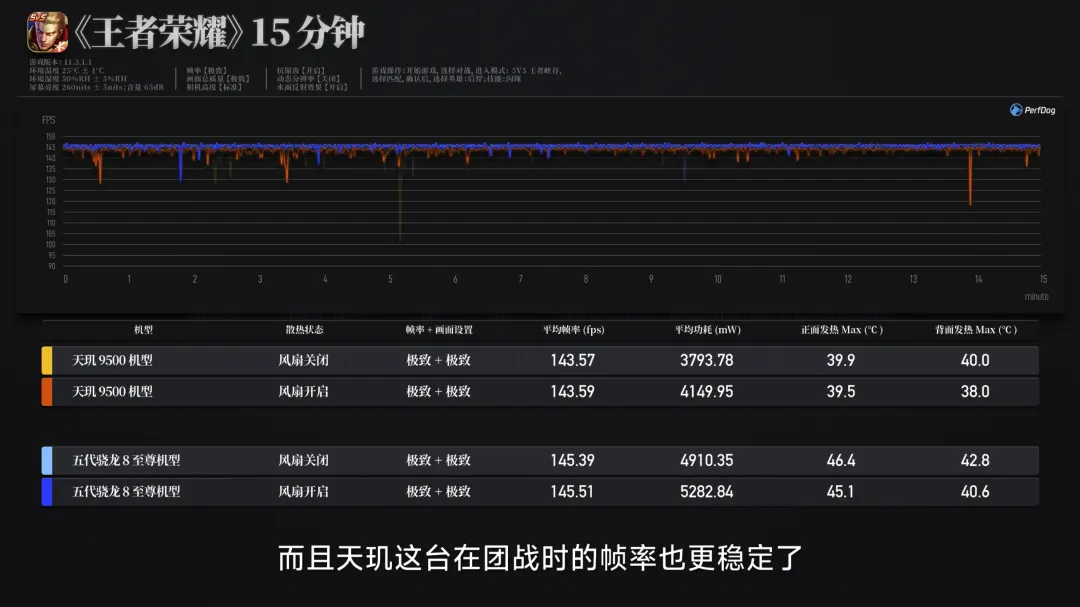Viewport: 1080px width, 607px height.
Task: Click the 正面发热 Max (°C) column header
Action: (842, 330)
